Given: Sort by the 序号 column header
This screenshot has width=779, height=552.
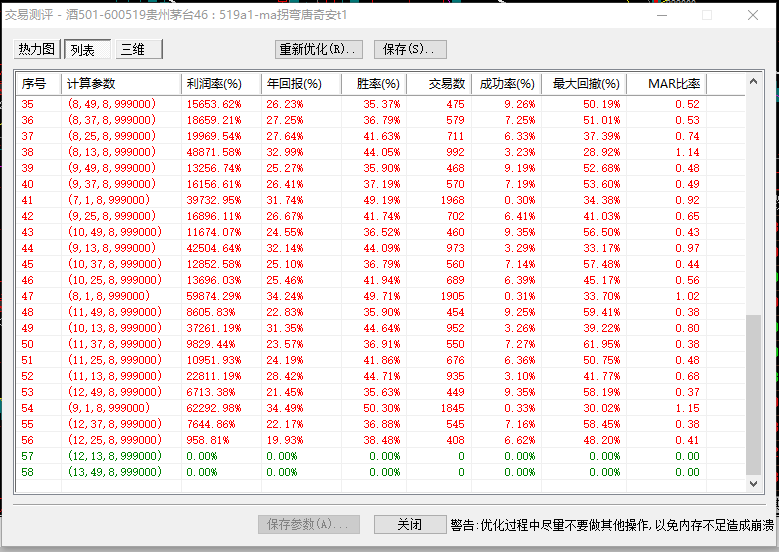Looking at the screenshot, I should (39, 84).
